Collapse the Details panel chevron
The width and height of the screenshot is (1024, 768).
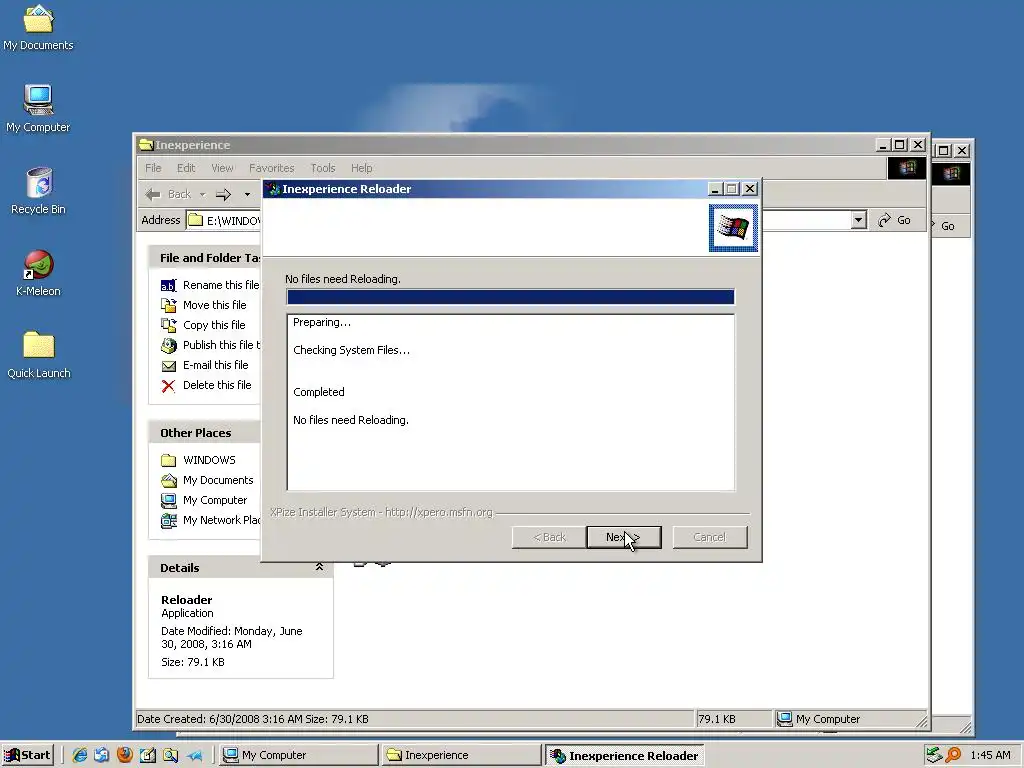(319, 567)
